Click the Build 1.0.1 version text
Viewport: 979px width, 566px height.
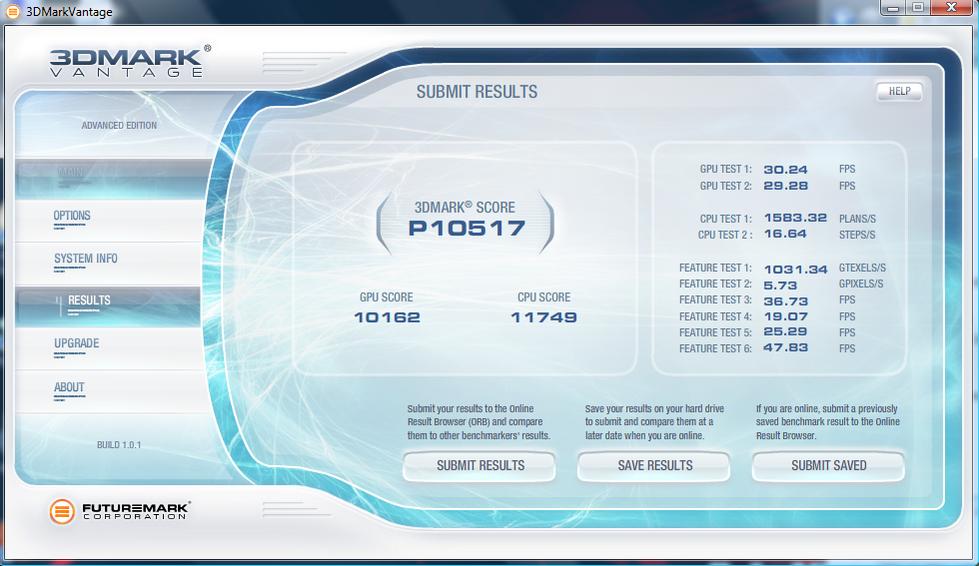pos(119,445)
